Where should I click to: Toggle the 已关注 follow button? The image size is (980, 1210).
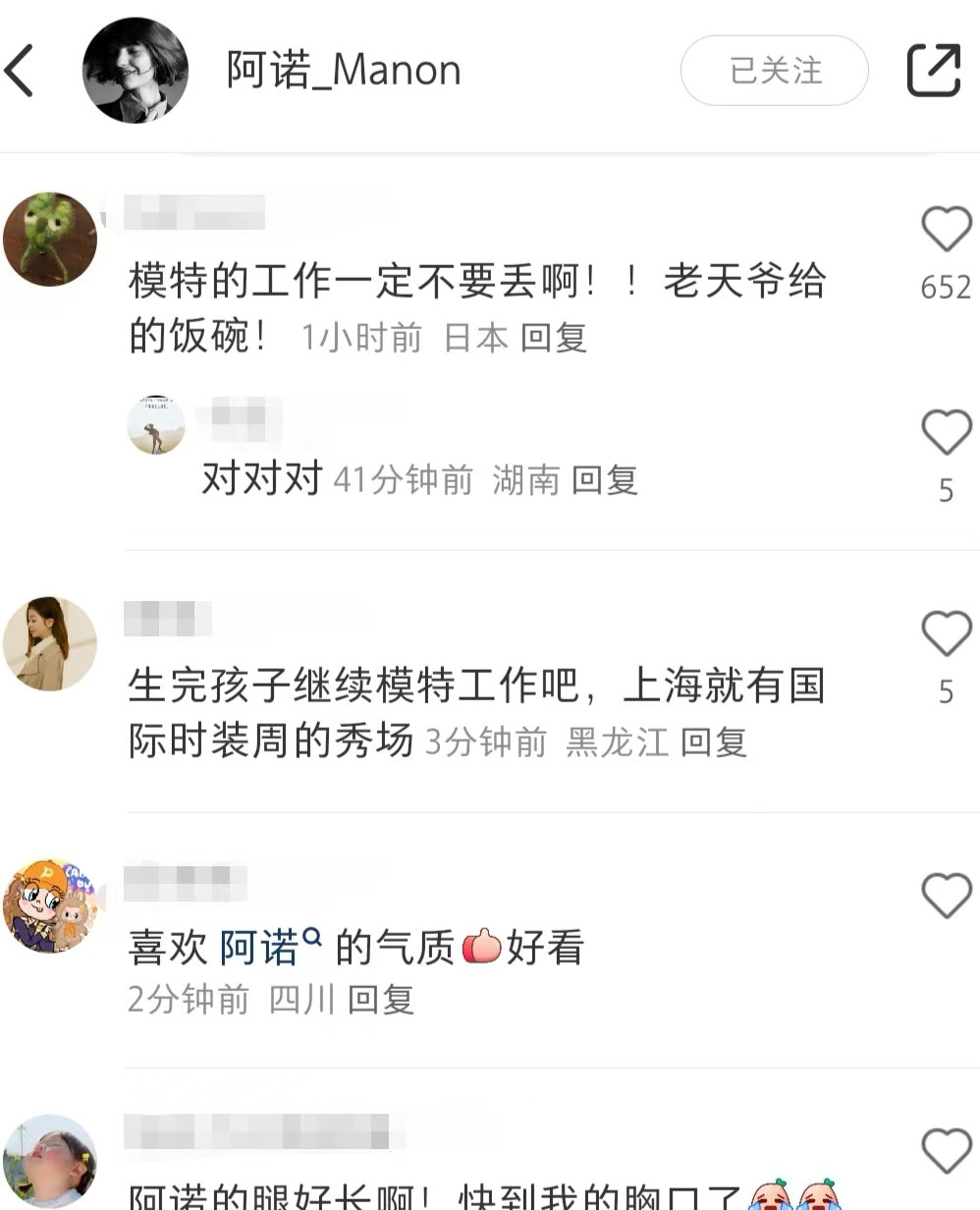(775, 71)
